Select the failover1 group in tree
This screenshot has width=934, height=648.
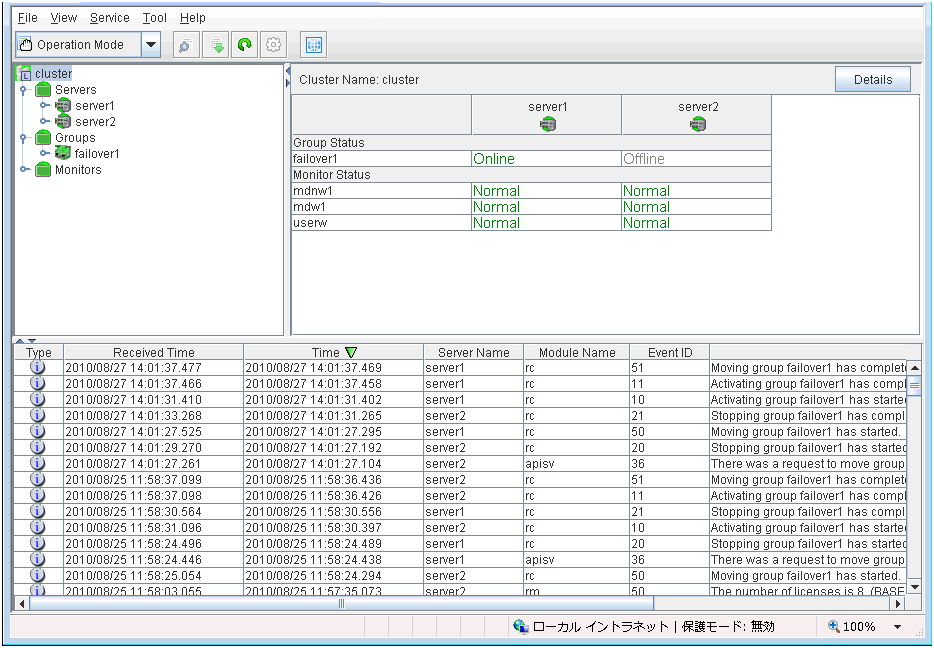tap(96, 154)
